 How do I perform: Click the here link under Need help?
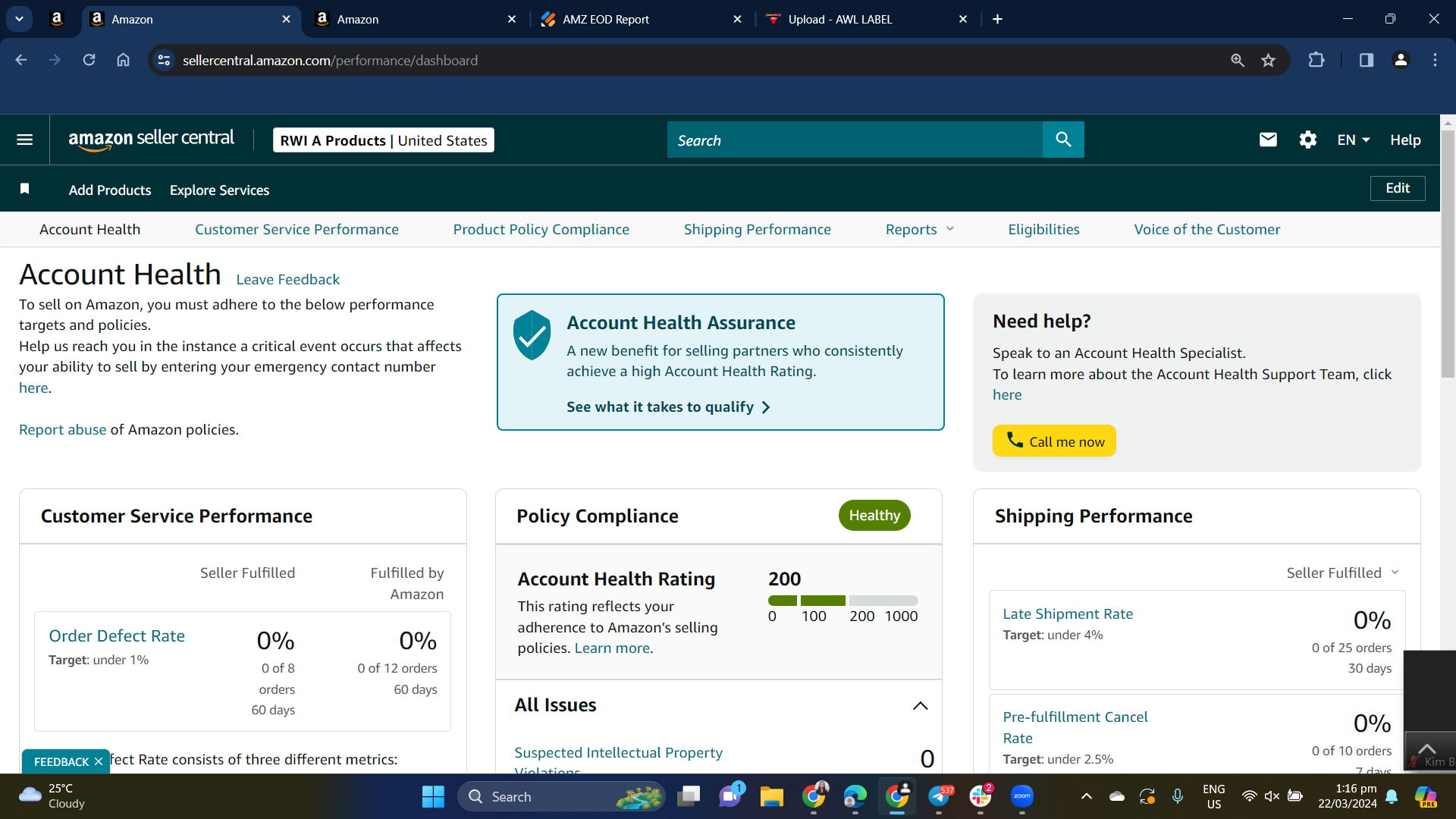pos(1007,394)
